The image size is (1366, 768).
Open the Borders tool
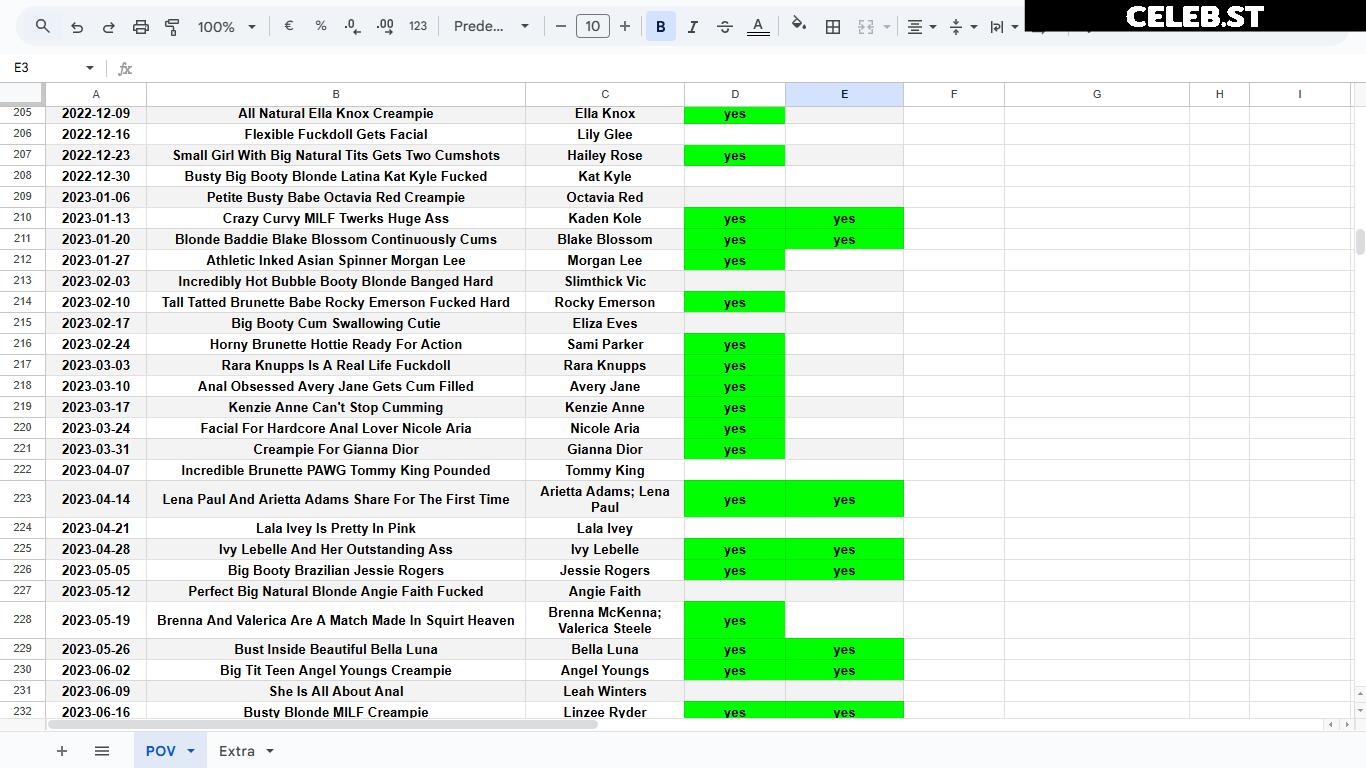tap(833, 27)
